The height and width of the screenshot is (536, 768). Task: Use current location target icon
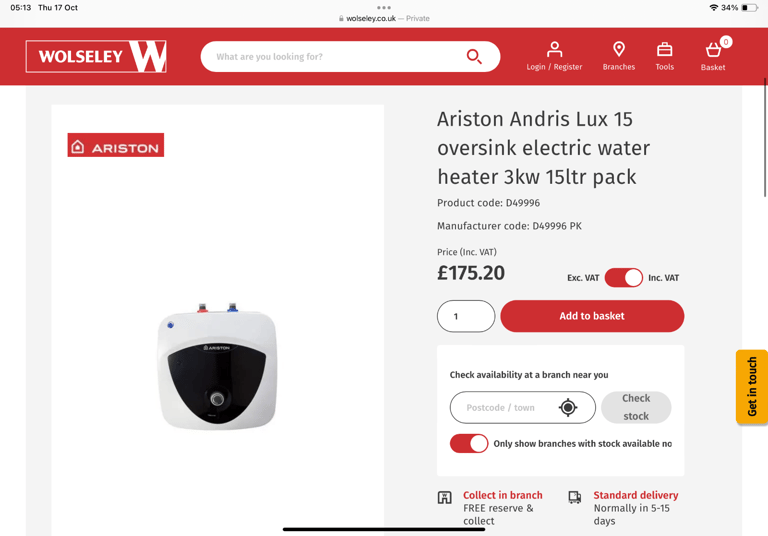coord(568,407)
